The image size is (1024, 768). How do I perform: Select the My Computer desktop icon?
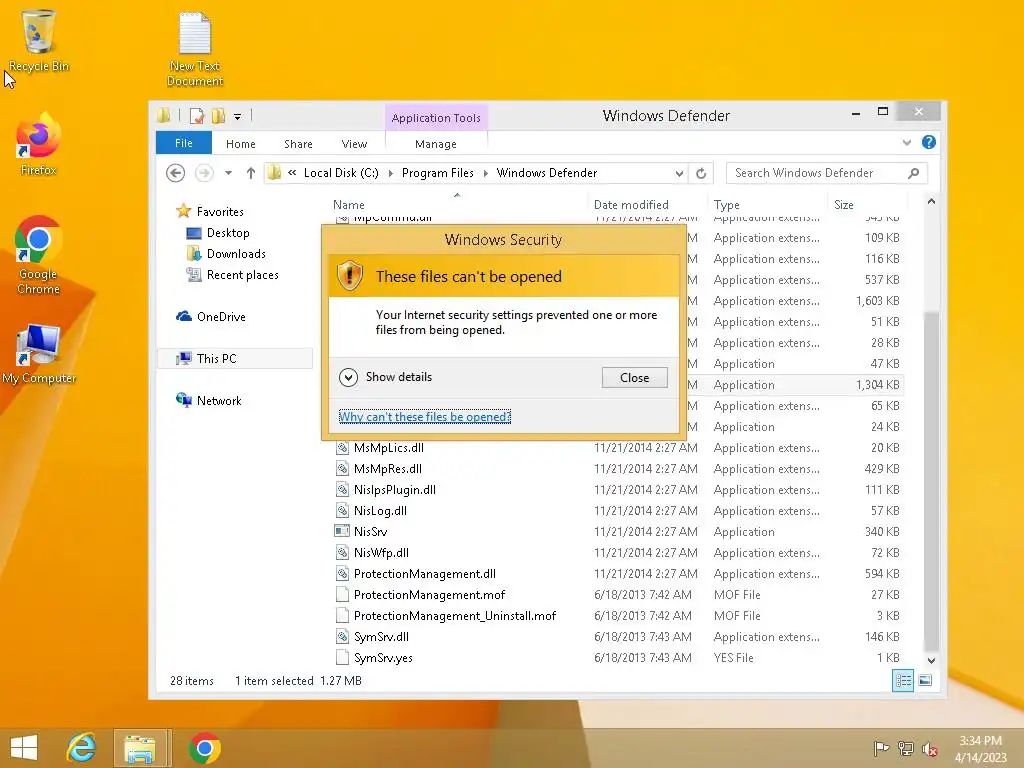(x=39, y=355)
